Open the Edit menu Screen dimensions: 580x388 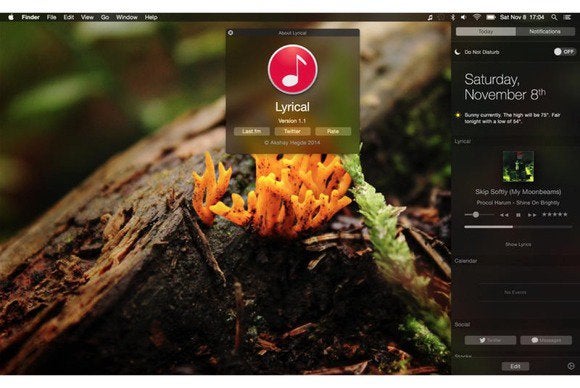click(x=68, y=17)
